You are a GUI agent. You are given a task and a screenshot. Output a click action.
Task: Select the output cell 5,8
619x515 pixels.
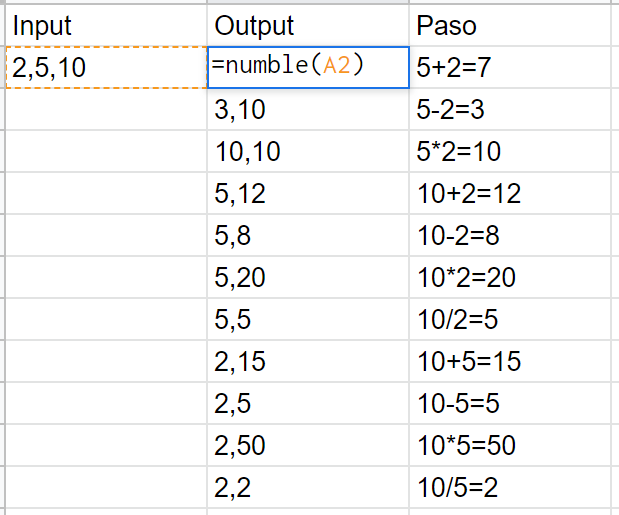(308, 235)
